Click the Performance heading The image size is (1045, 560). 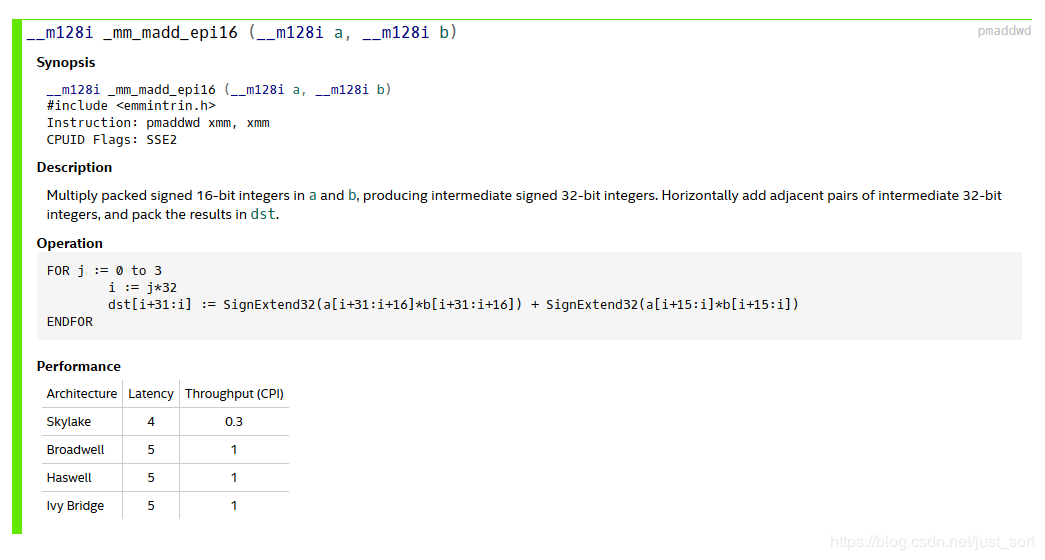click(79, 367)
